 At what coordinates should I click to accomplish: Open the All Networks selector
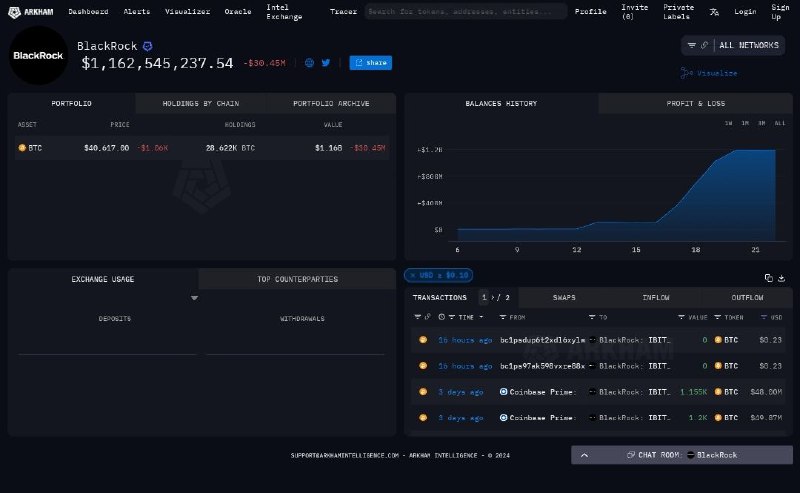pos(748,45)
